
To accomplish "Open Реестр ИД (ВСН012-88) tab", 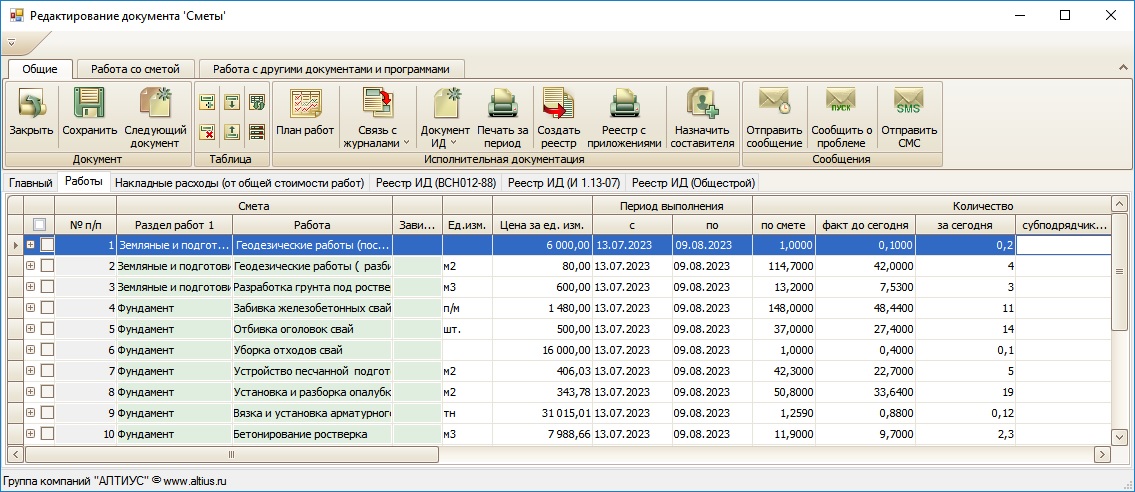I will pyautogui.click(x=436, y=183).
